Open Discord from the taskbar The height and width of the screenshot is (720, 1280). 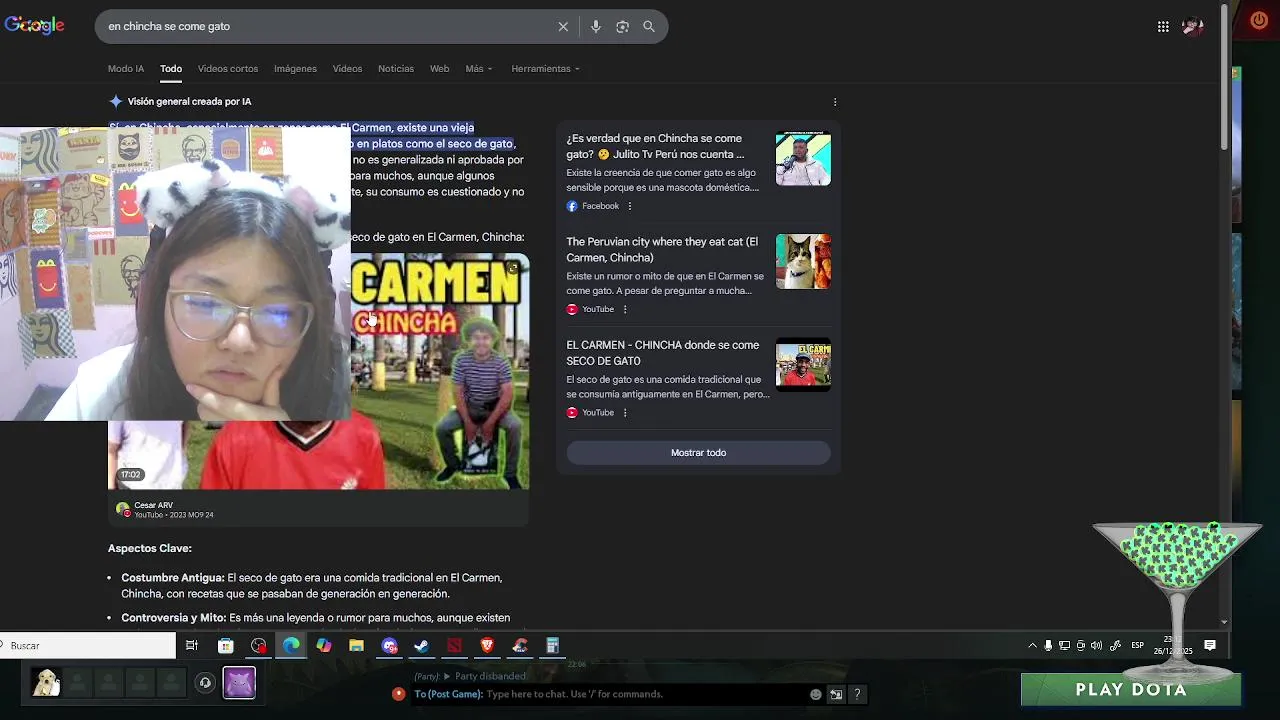(x=390, y=646)
